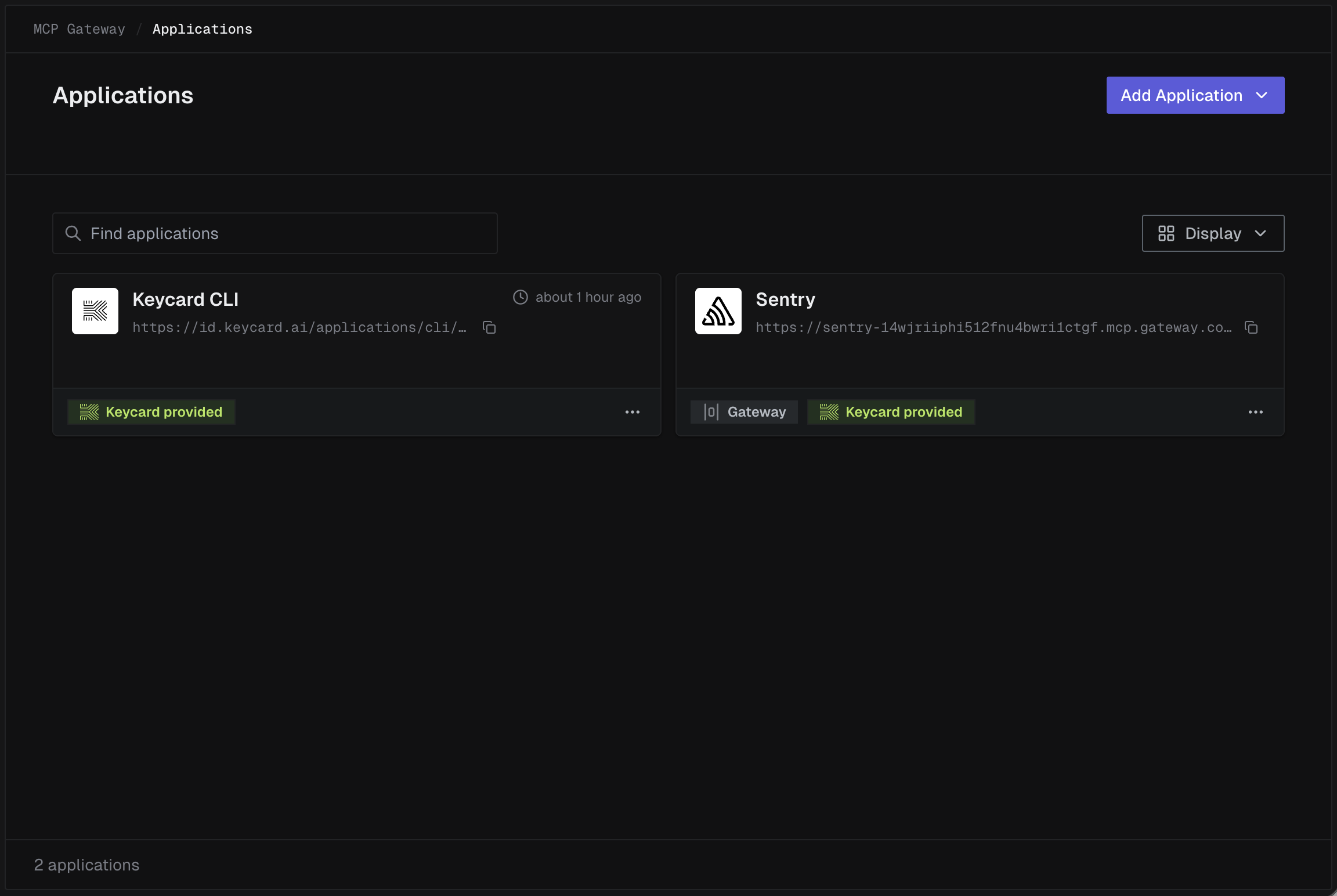1337x896 pixels.
Task: Click the Keycard icon on Sentry's Keycard provided badge
Action: (x=829, y=411)
